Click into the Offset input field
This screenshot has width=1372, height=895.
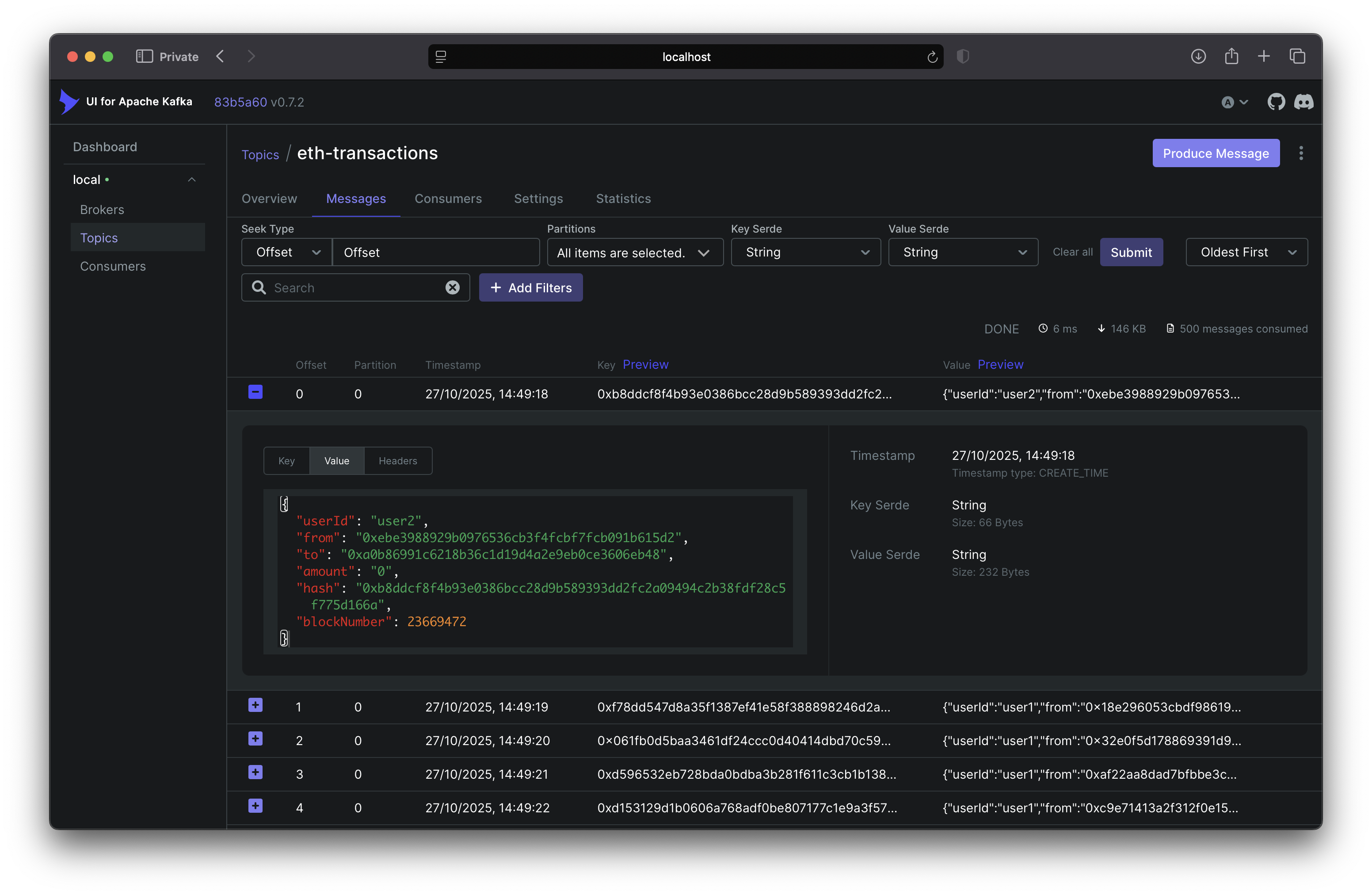coord(436,252)
